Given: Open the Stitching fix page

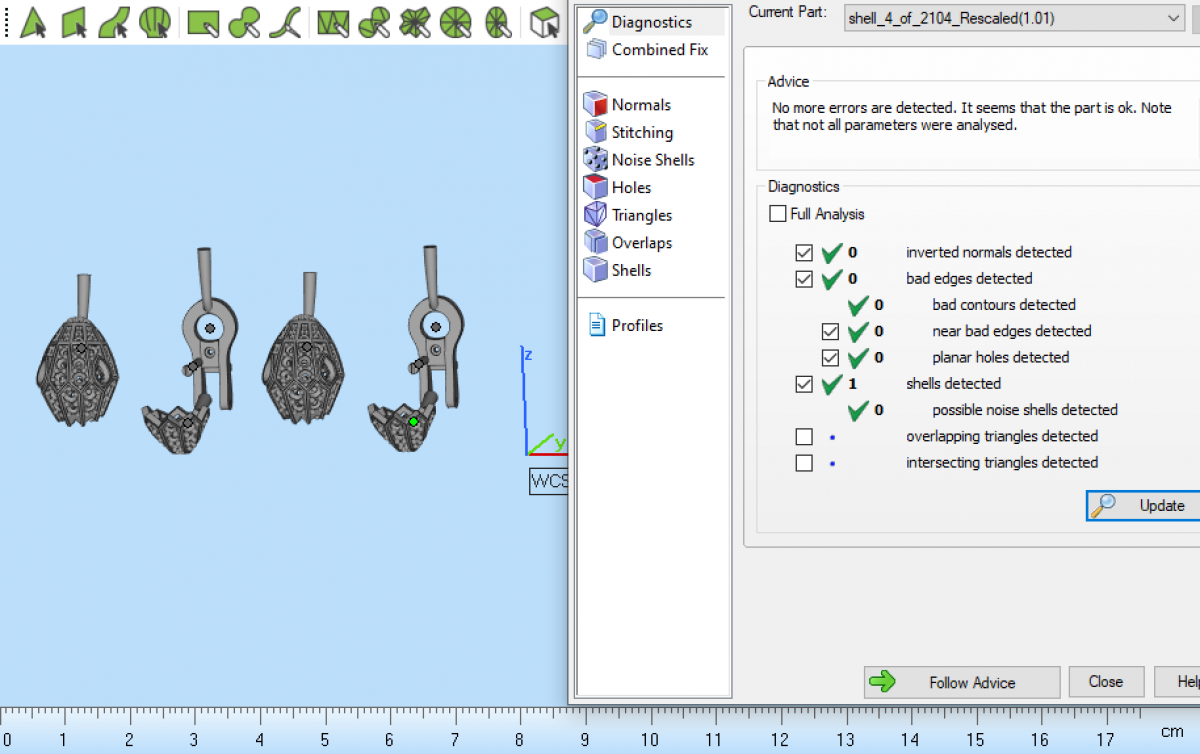Looking at the screenshot, I should 641,132.
